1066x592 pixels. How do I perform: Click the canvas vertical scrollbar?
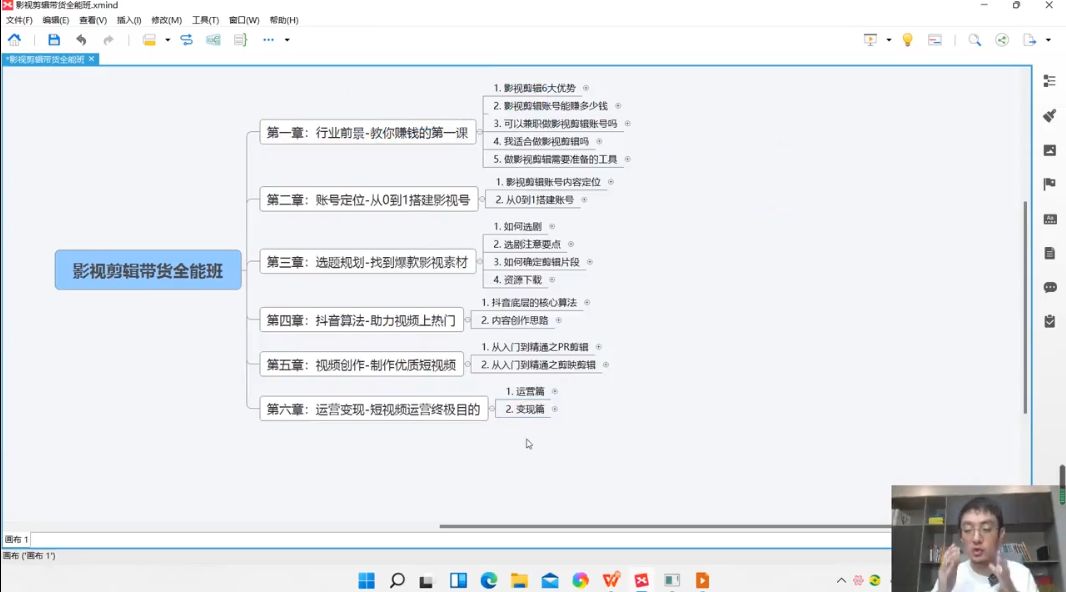coord(1025,307)
